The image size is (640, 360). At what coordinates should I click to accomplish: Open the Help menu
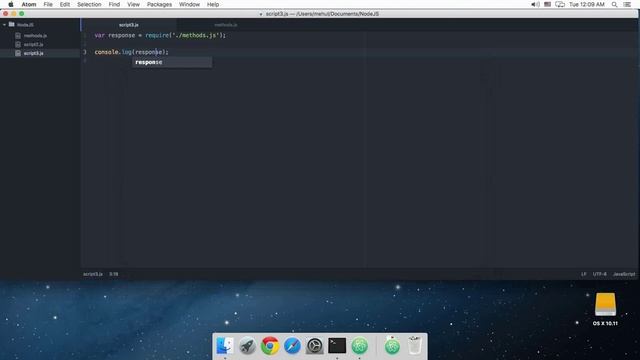(213, 4)
